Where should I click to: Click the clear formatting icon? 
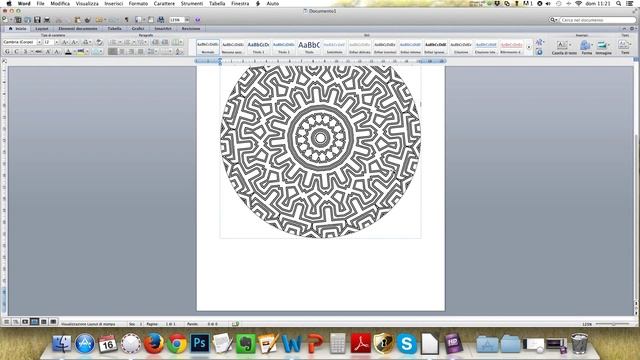100,42
